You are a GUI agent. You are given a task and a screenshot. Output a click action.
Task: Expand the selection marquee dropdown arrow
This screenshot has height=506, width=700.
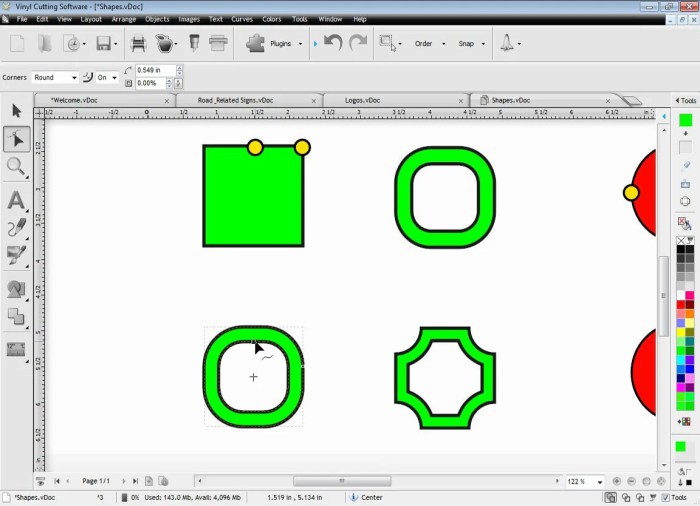tap(400, 44)
